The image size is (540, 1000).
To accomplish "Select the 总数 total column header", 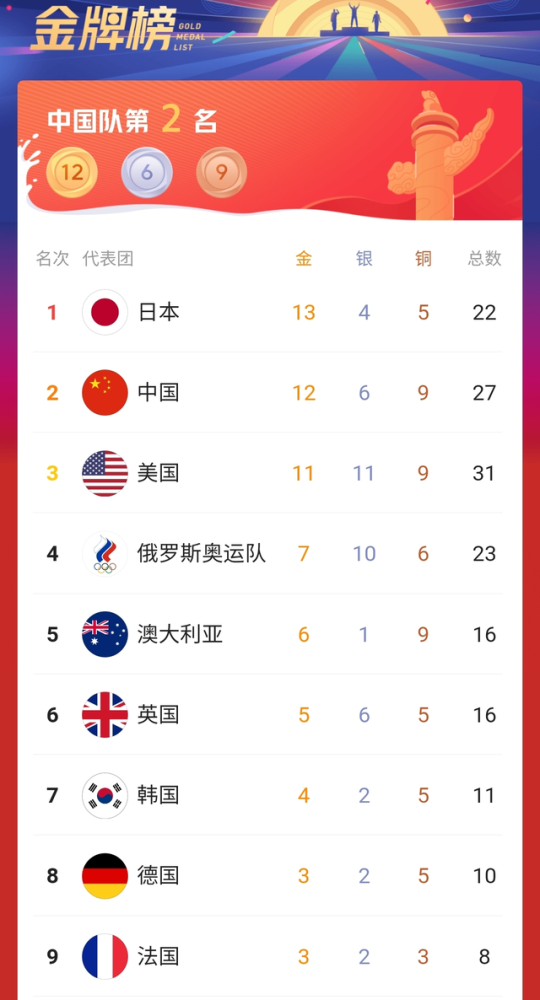I will (485, 258).
